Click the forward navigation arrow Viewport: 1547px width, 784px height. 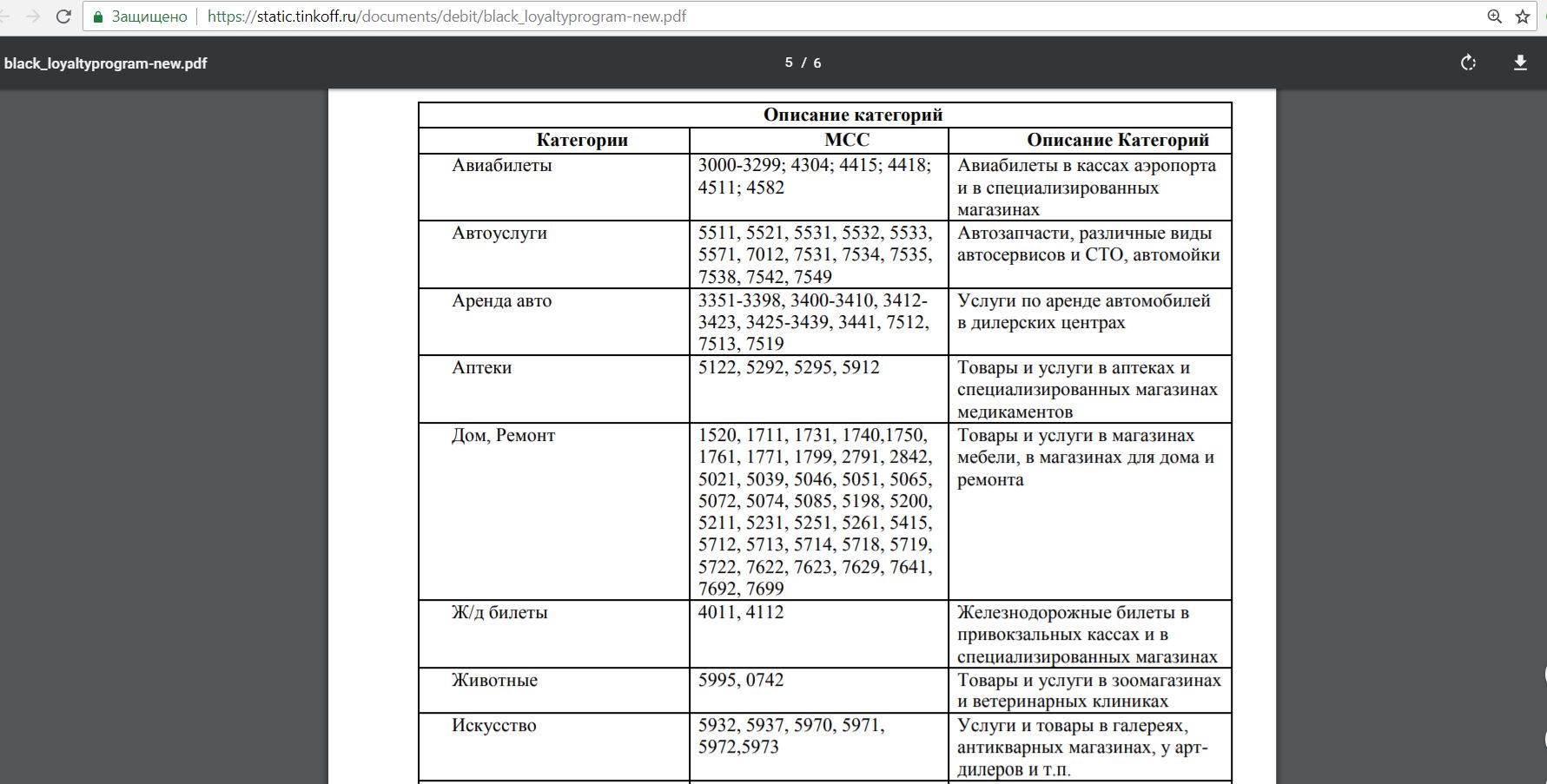[x=33, y=16]
